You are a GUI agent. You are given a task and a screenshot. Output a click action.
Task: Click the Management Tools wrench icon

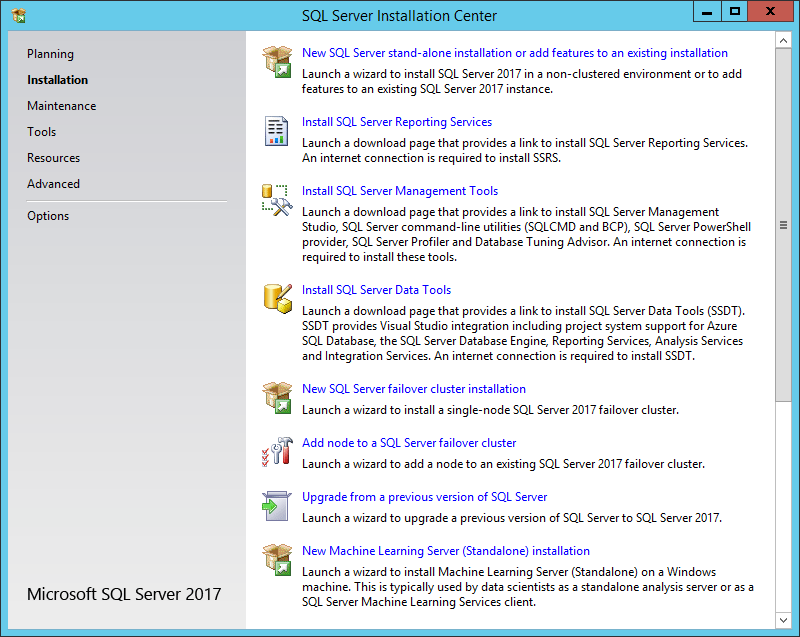click(277, 200)
